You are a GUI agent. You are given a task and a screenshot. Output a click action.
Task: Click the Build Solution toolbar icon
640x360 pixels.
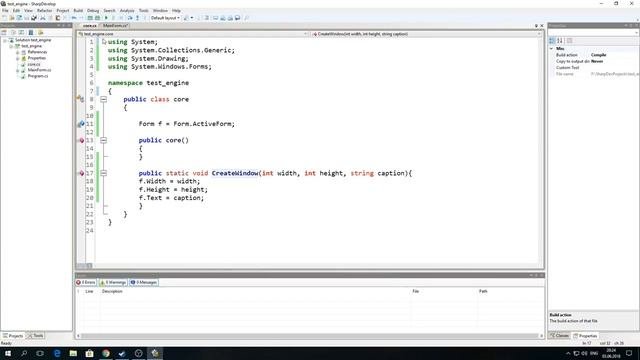tap(90, 18)
